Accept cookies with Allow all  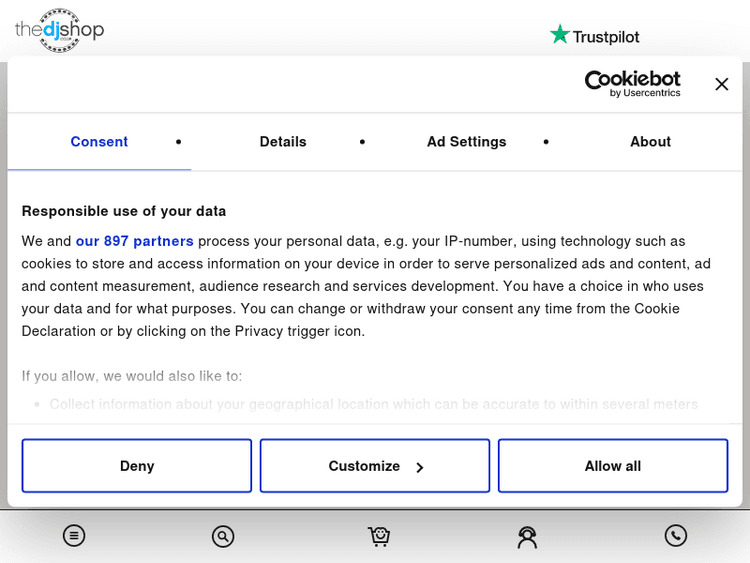612,466
